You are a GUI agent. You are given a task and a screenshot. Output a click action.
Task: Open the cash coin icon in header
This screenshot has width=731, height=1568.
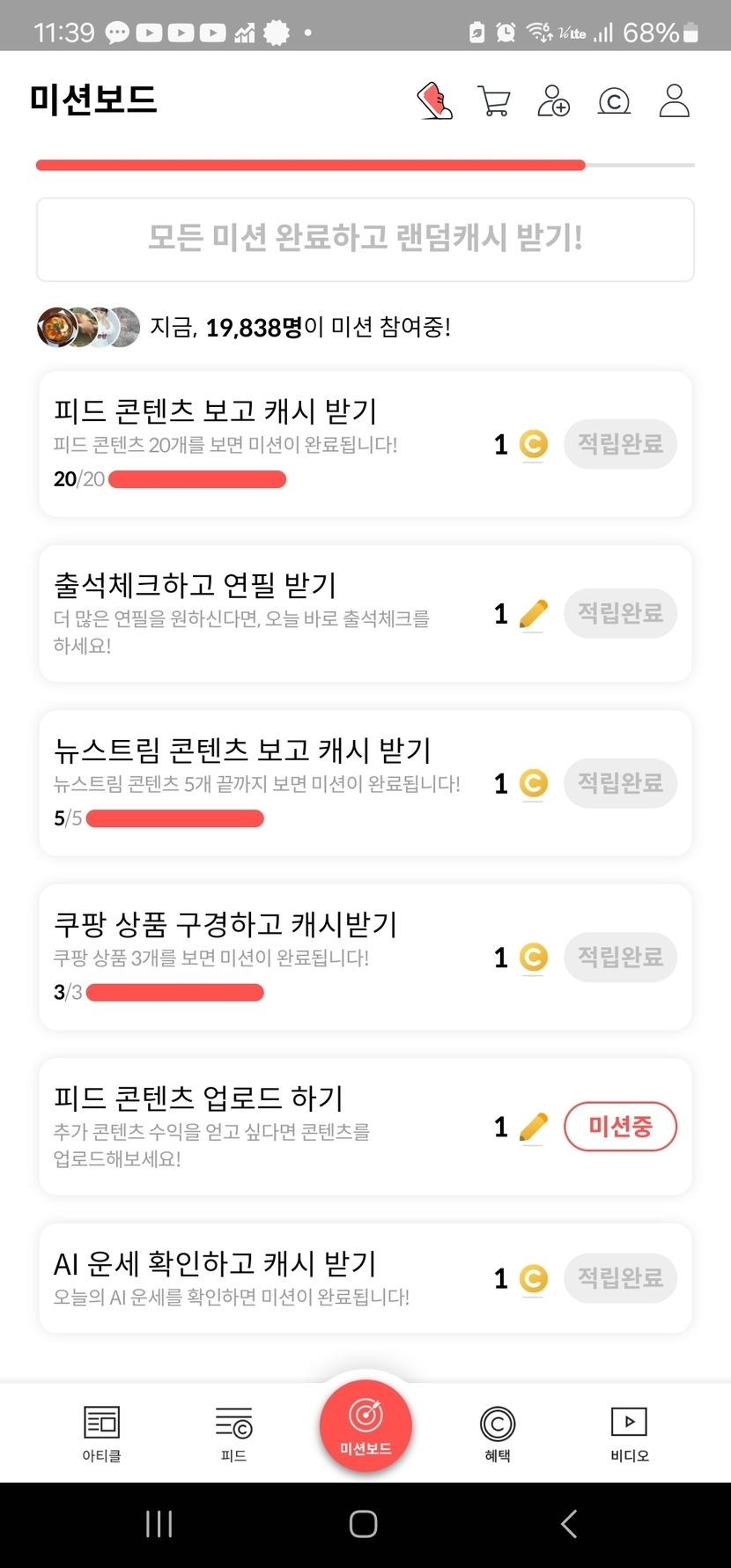614,101
